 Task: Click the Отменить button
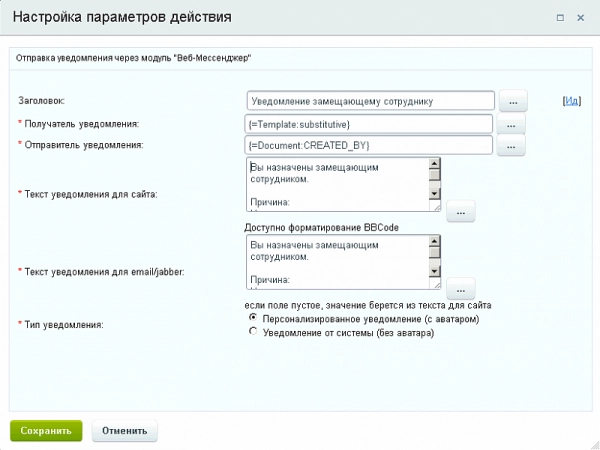click(124, 430)
